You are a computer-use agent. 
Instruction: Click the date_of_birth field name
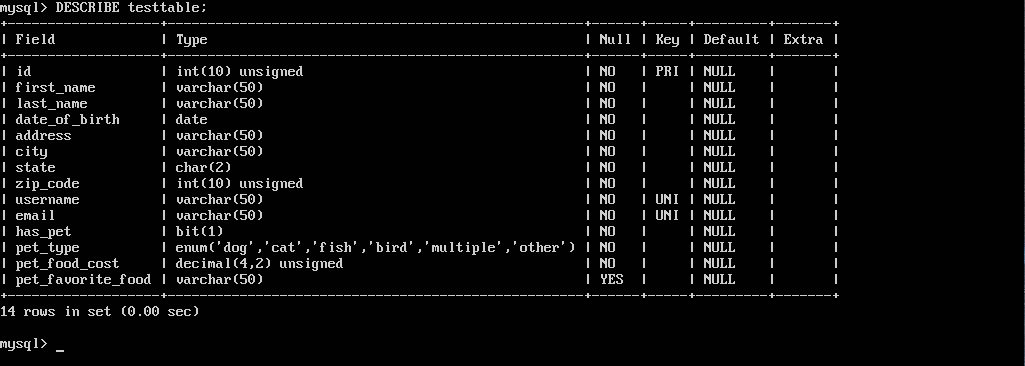tap(67, 120)
